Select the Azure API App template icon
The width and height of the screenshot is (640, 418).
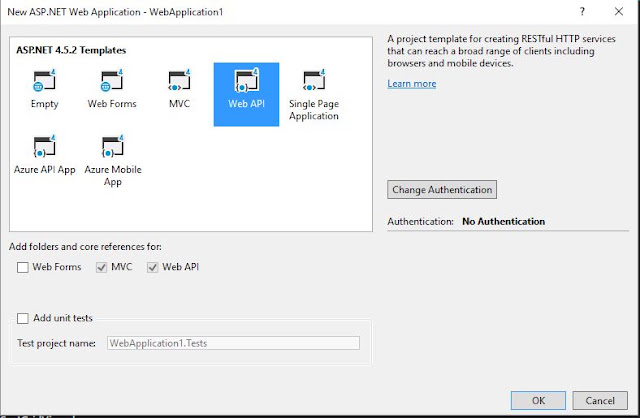pos(44,146)
